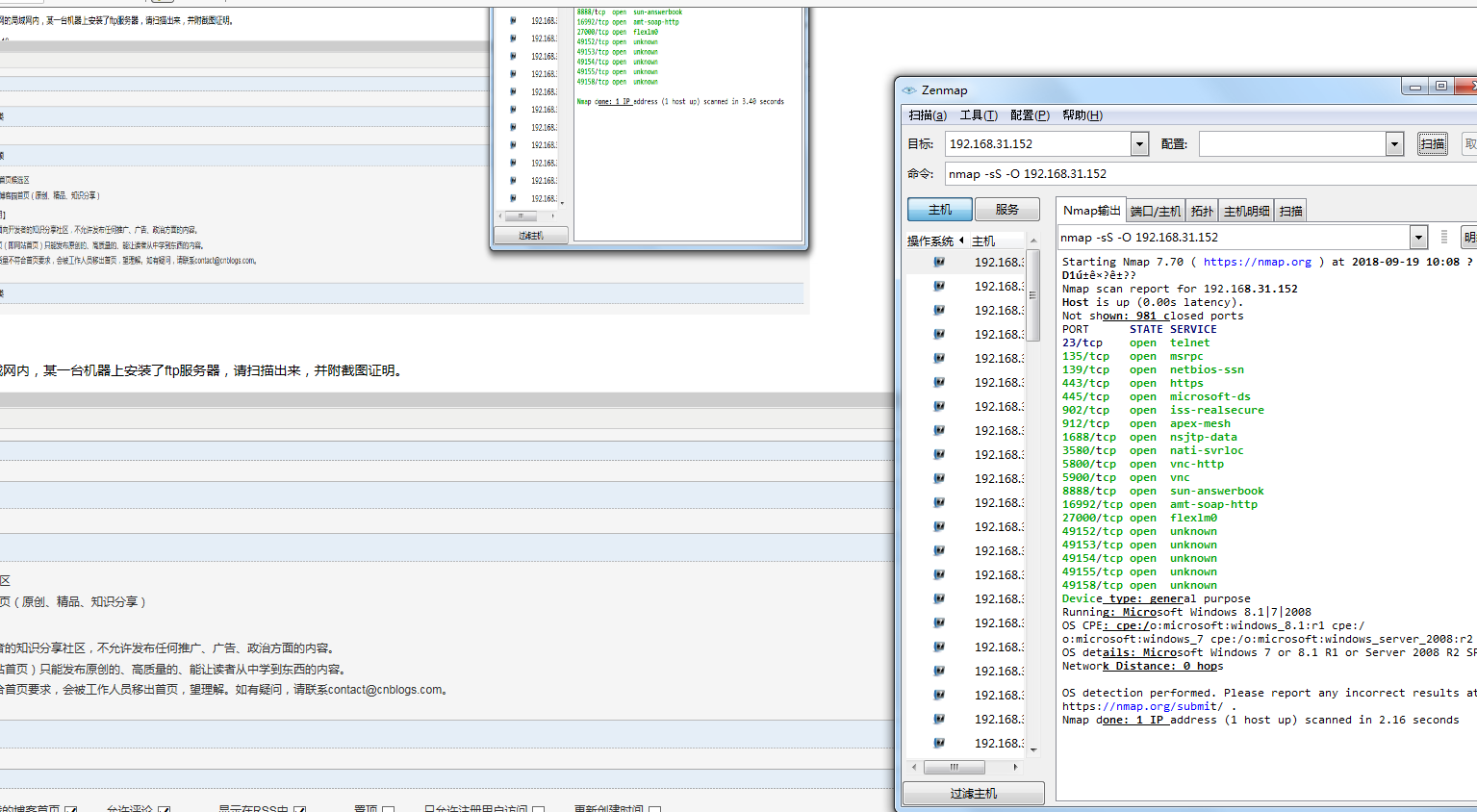Click 过滤主机 button in background scan window
The image size is (1477, 812).
point(531,235)
